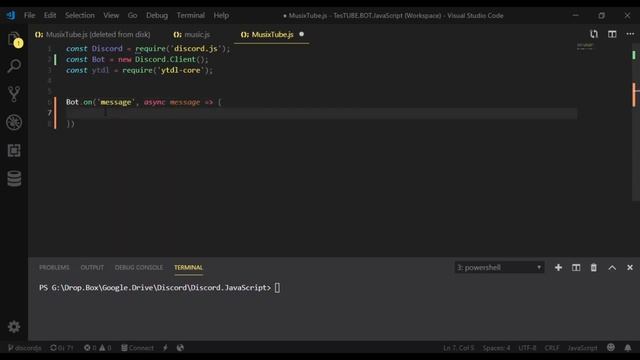Change the JavaScript language mode in status bar
Screen dimensions: 640x360
582,348
